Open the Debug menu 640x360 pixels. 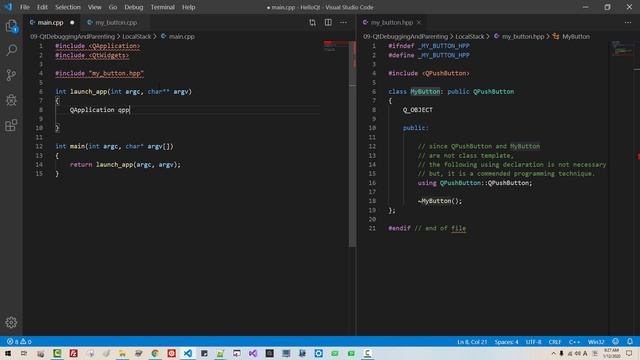click(133, 7)
